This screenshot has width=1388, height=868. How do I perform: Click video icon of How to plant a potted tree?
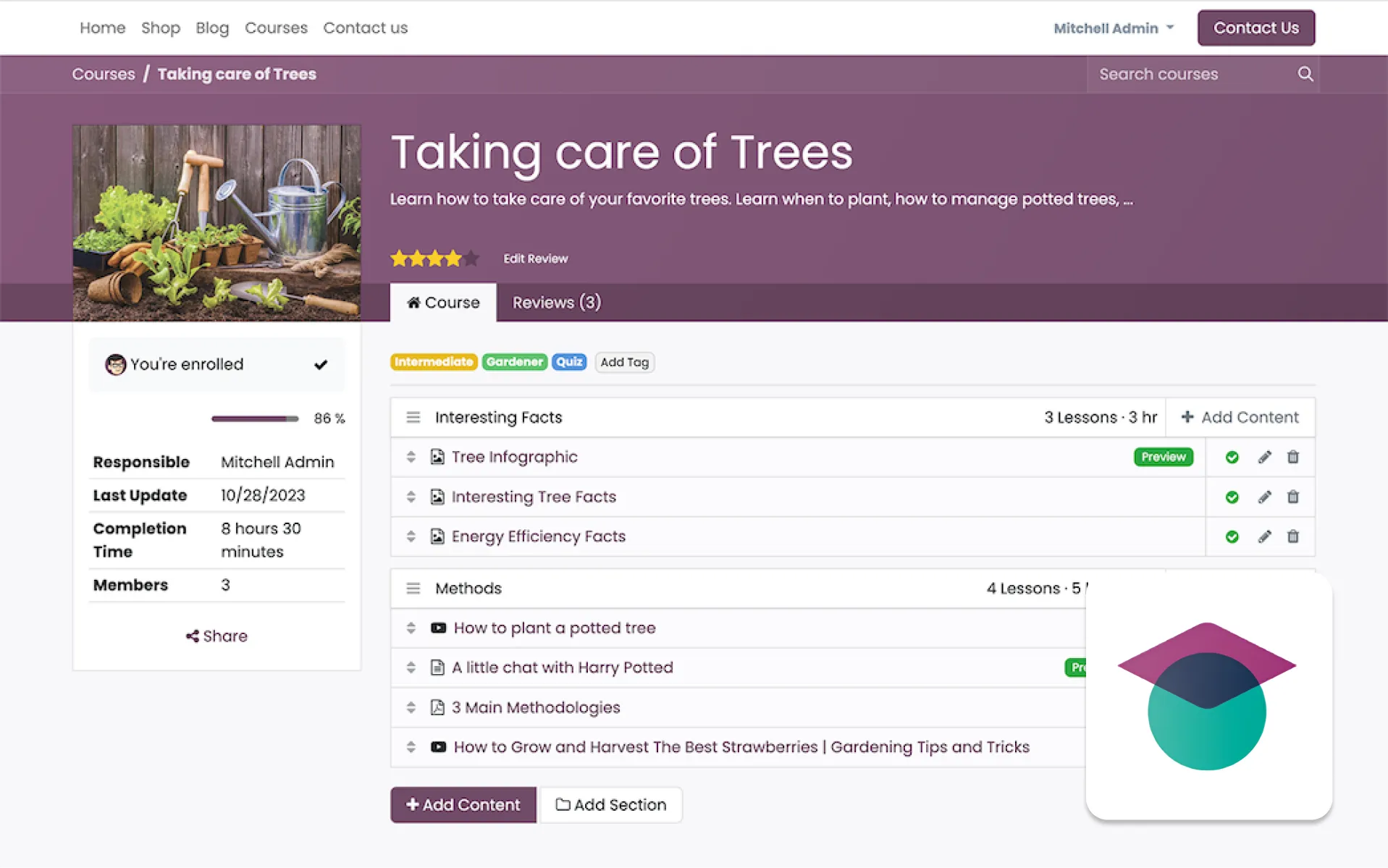(438, 628)
